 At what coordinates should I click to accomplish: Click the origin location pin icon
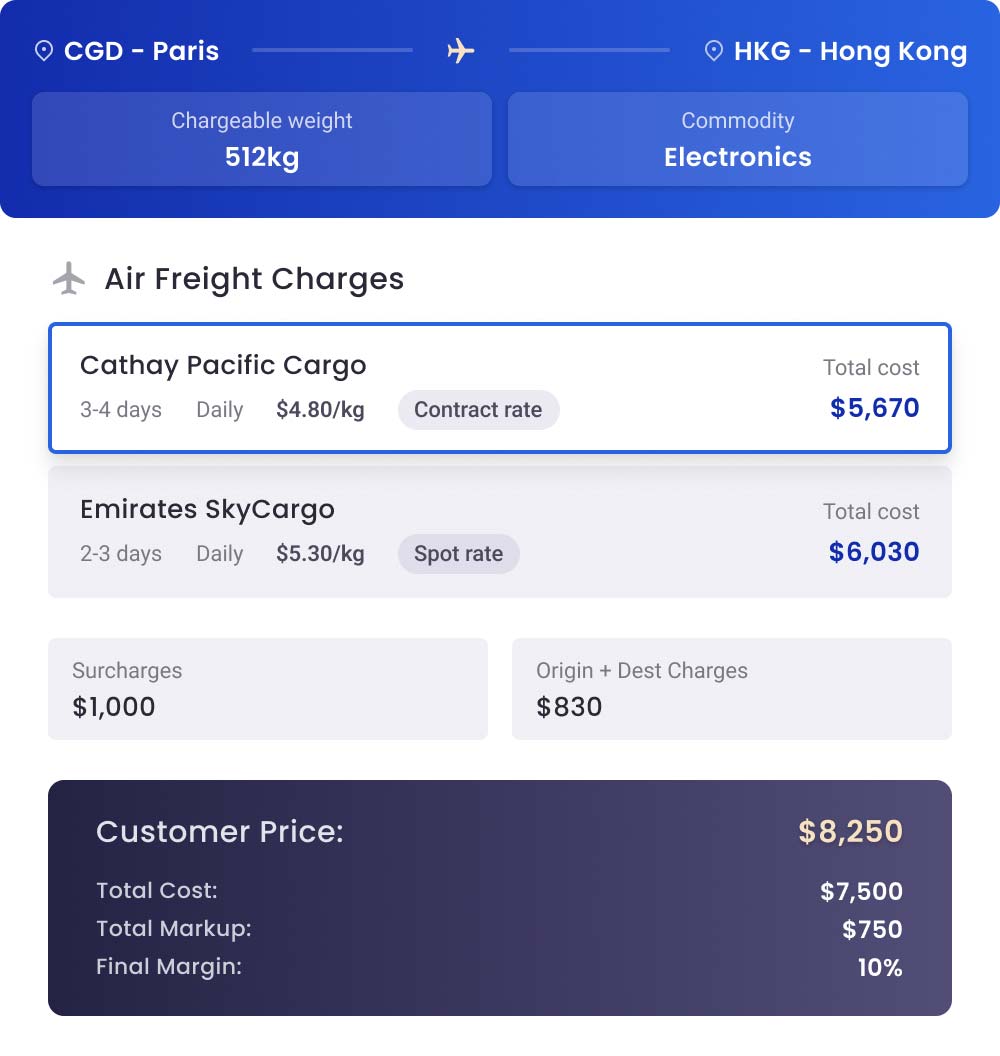point(44,51)
